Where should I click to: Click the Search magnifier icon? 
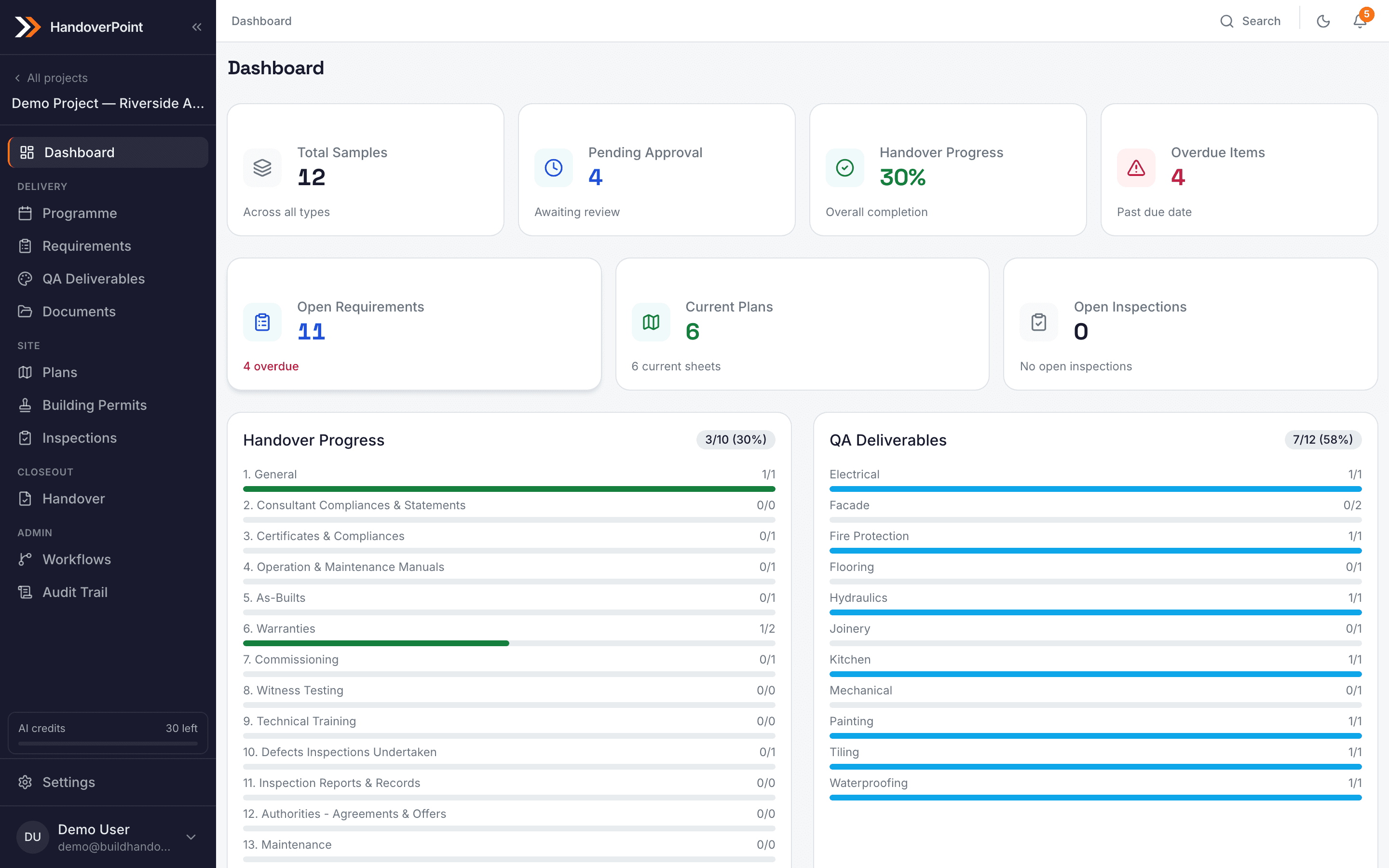pyautogui.click(x=1226, y=21)
